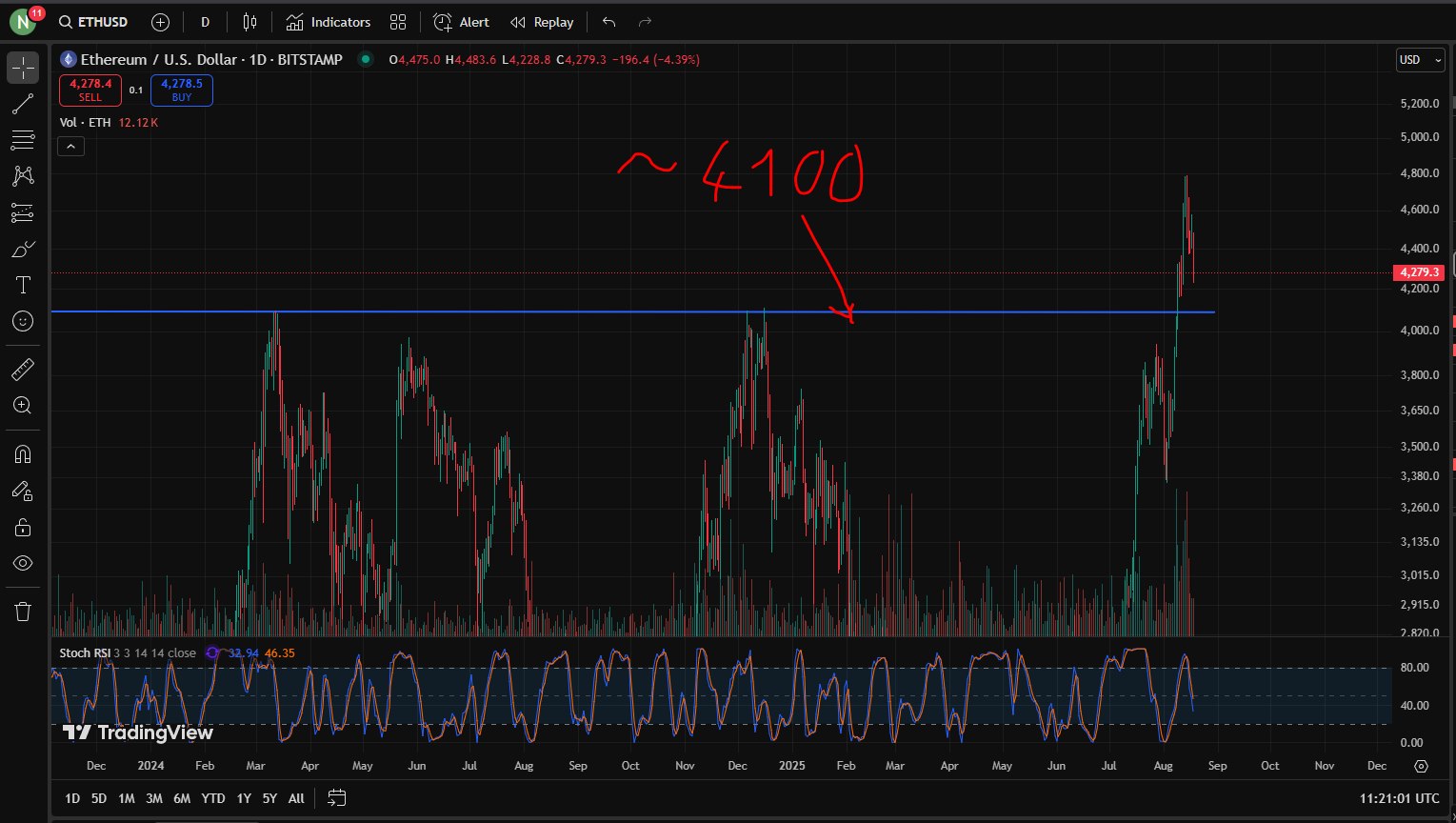The height and width of the screenshot is (823, 1456).
Task: Open the candlestick chart type menu
Action: coord(249,22)
